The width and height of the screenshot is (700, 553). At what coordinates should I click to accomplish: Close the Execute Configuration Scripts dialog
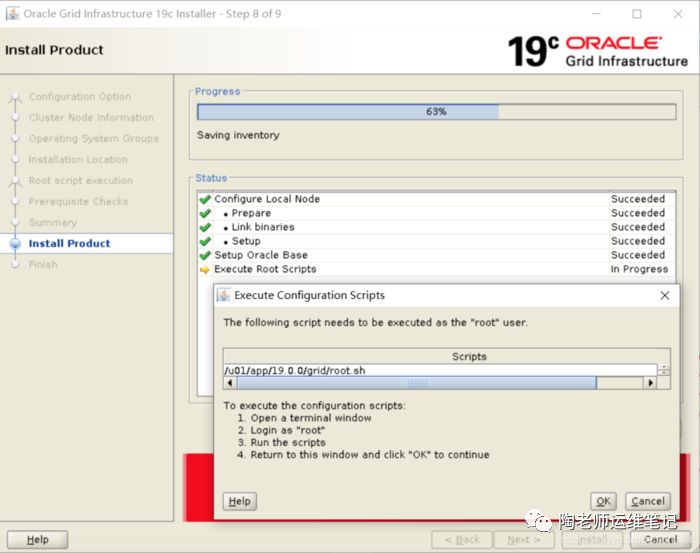[665, 295]
